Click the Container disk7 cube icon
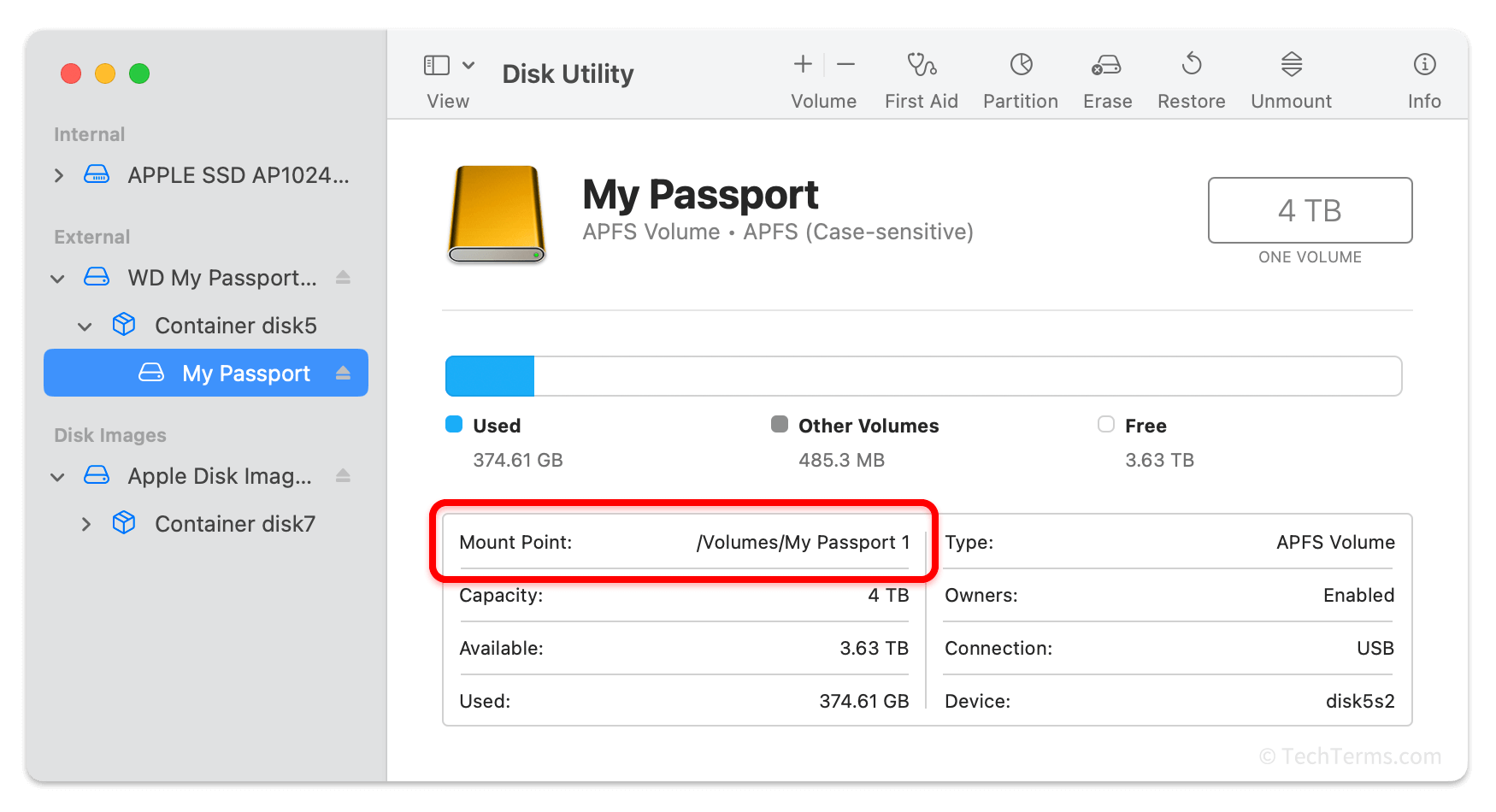The image size is (1496, 812). tap(124, 523)
